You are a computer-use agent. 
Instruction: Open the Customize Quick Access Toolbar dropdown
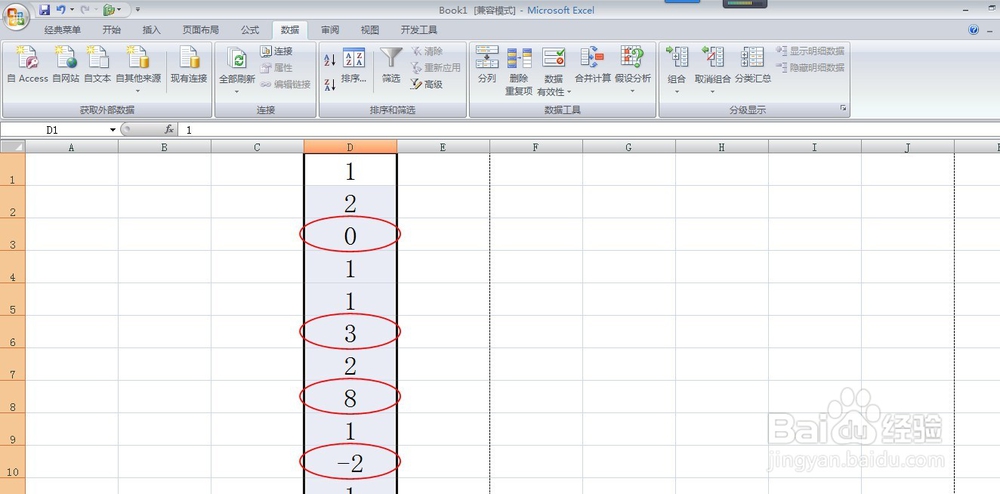click(138, 10)
